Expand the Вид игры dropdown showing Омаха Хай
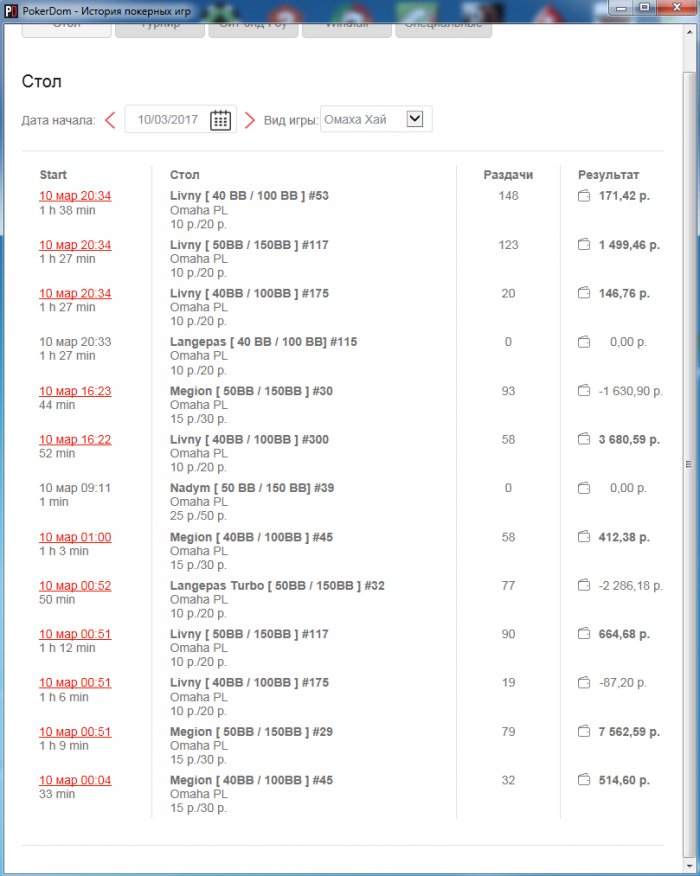Screen dimensions: 700x876 [415, 120]
